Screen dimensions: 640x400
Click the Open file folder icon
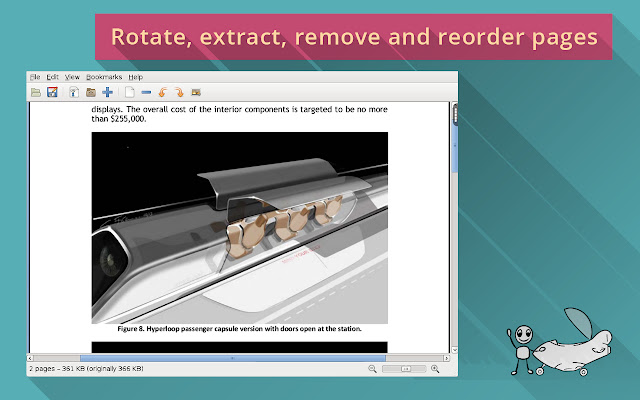36,92
